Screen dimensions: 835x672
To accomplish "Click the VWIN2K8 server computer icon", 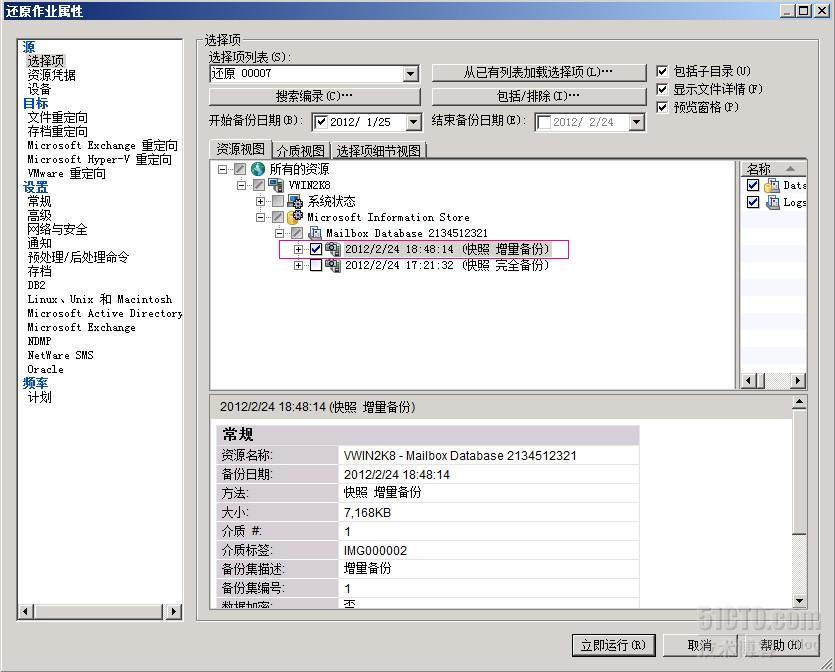I will click(x=276, y=185).
